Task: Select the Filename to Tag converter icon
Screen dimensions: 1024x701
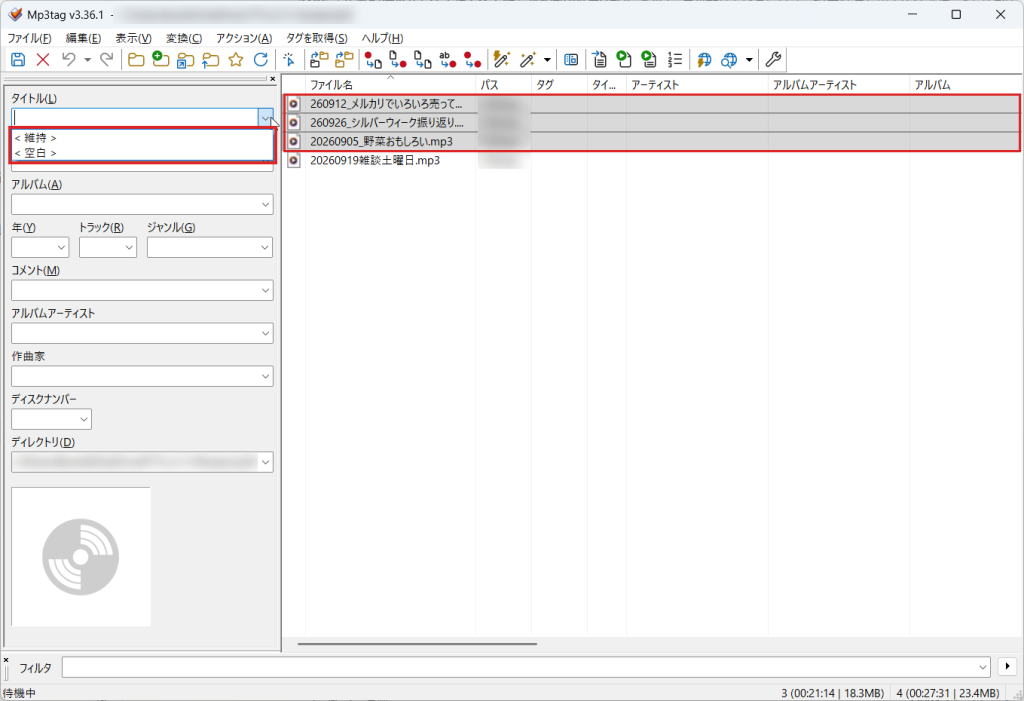Action: (398, 60)
